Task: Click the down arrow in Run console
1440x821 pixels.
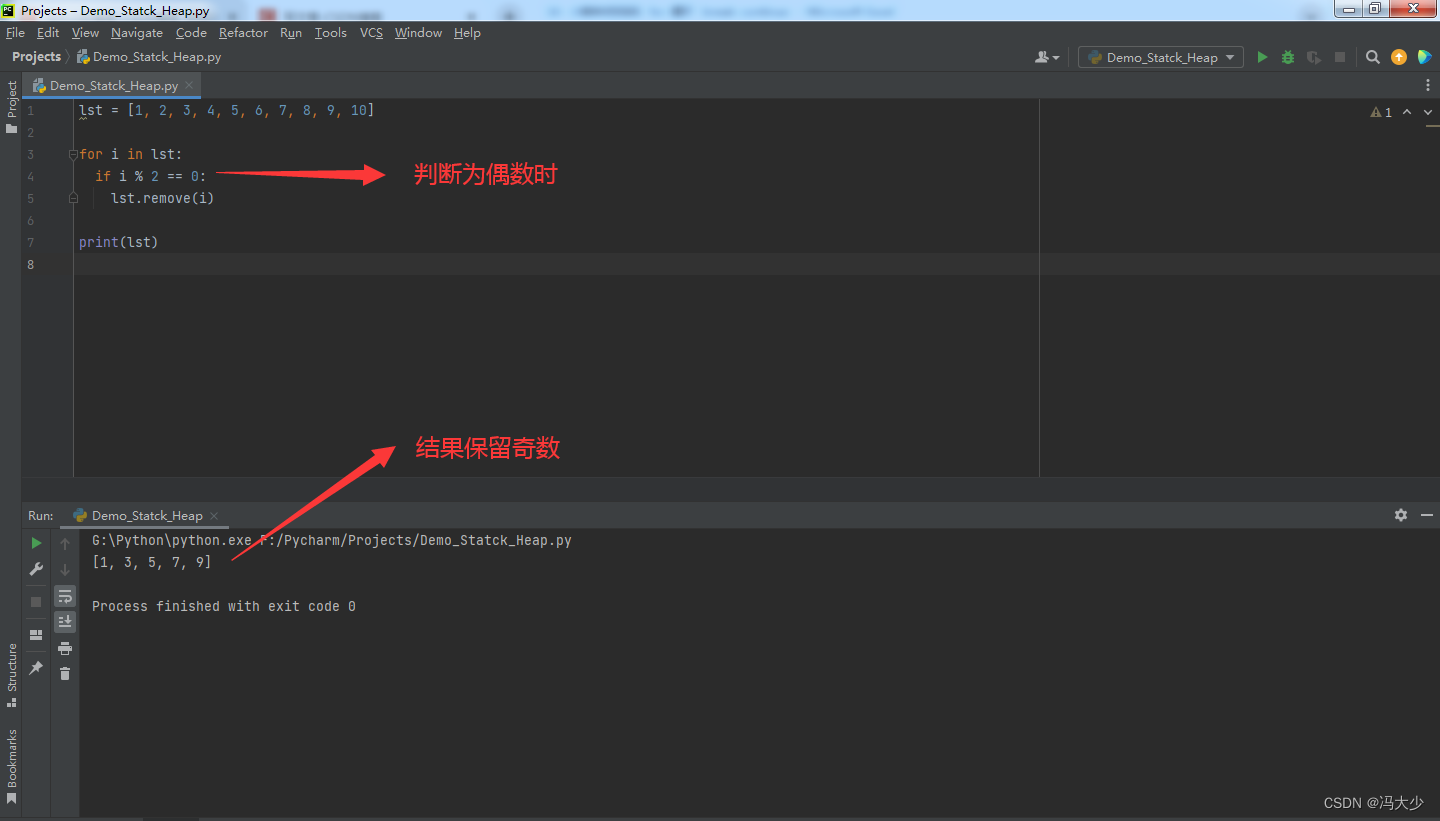Action: (65, 569)
